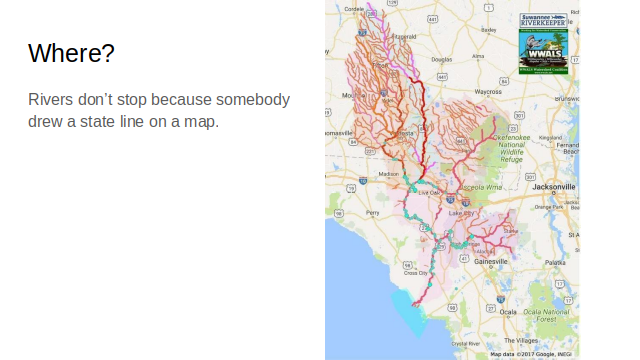
Task: Click the Route 98 shield near Perry
Action: 338,213
